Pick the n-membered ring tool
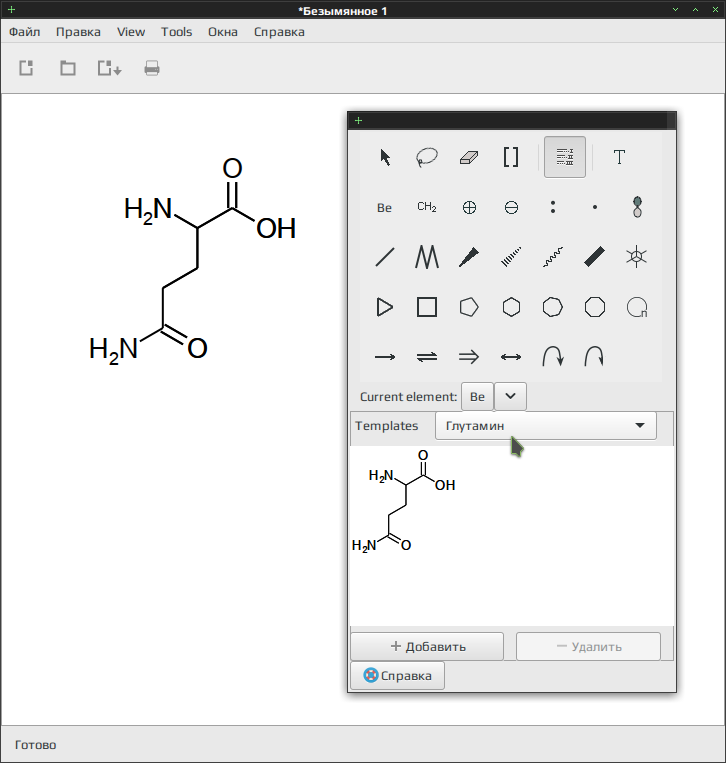Image resolution: width=726 pixels, height=763 pixels. point(636,307)
